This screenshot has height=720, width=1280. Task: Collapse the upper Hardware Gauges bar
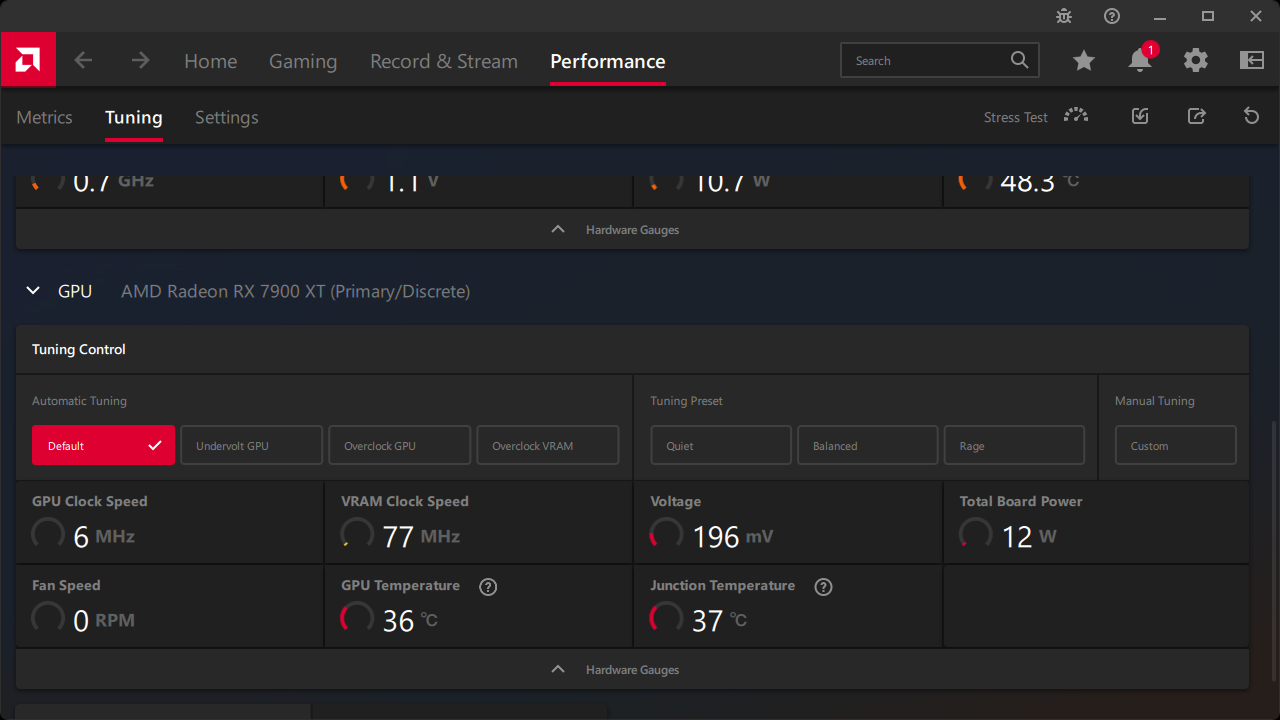point(632,229)
